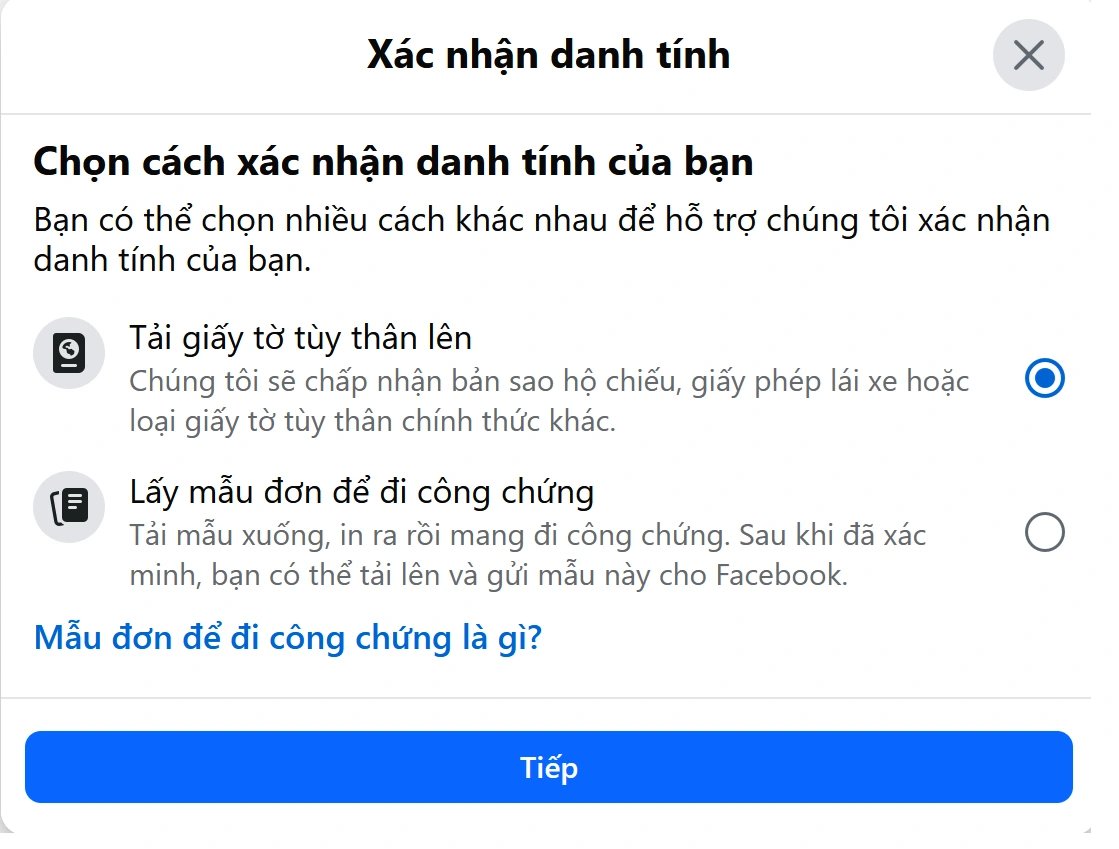
Task: Click description text starting 'Tải mẫu xuống'
Action: [528, 535]
